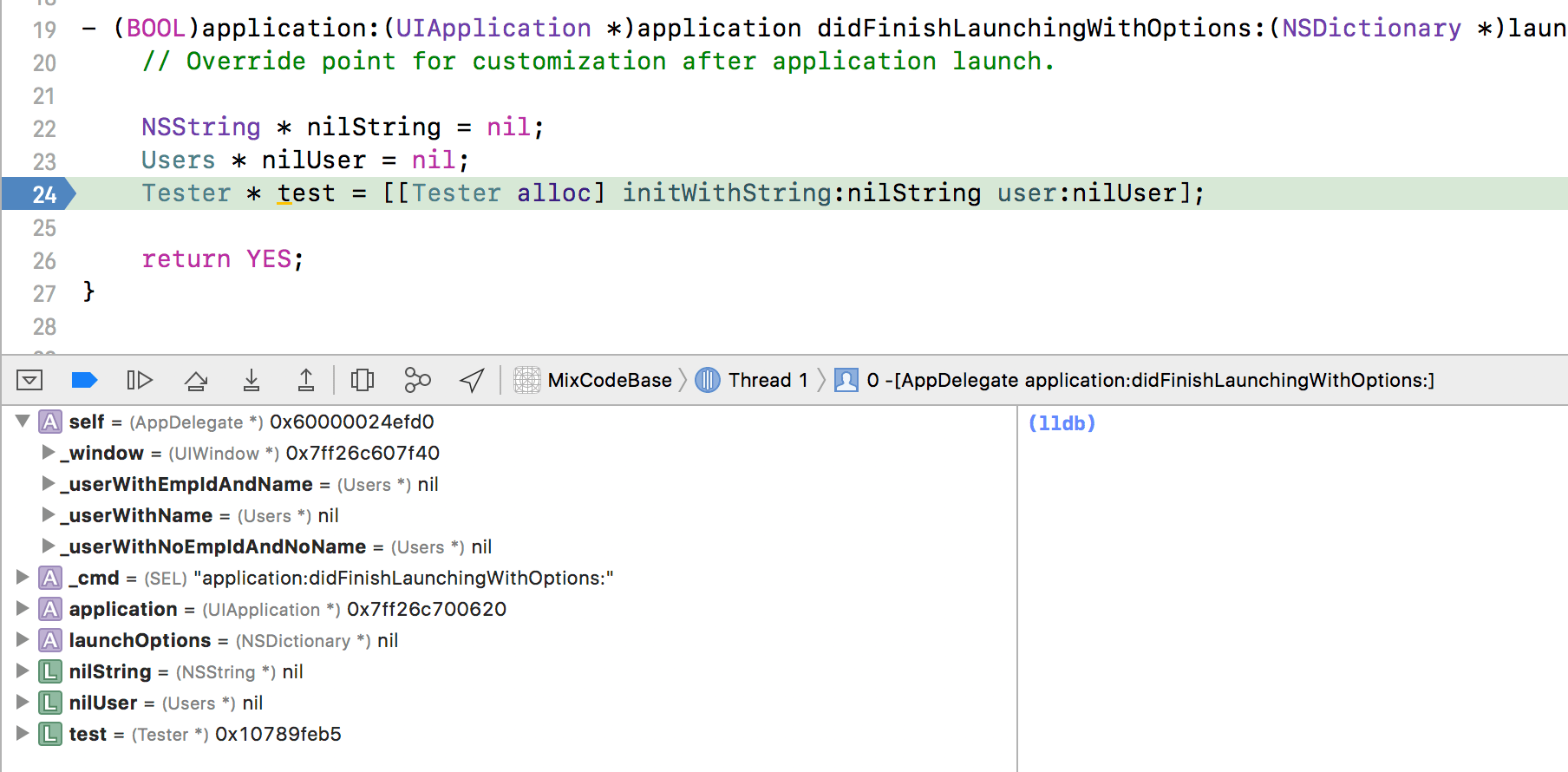Click the initWithString:nilString code text
The height and width of the screenshot is (772, 1568).
pyautogui.click(x=801, y=193)
